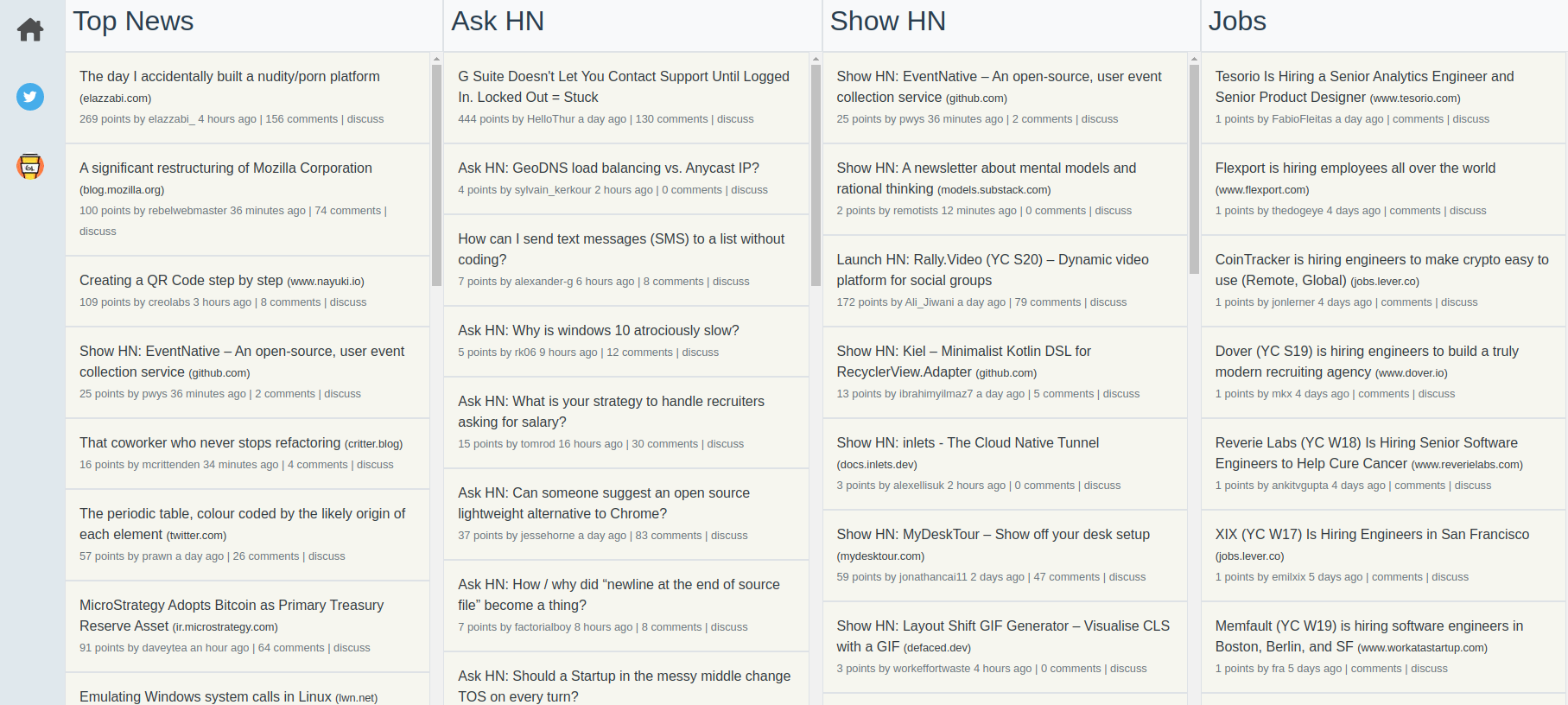Open 'How can I send text messages (SMS)' post
Viewport: 1568px width, 705px height.
pos(621,249)
